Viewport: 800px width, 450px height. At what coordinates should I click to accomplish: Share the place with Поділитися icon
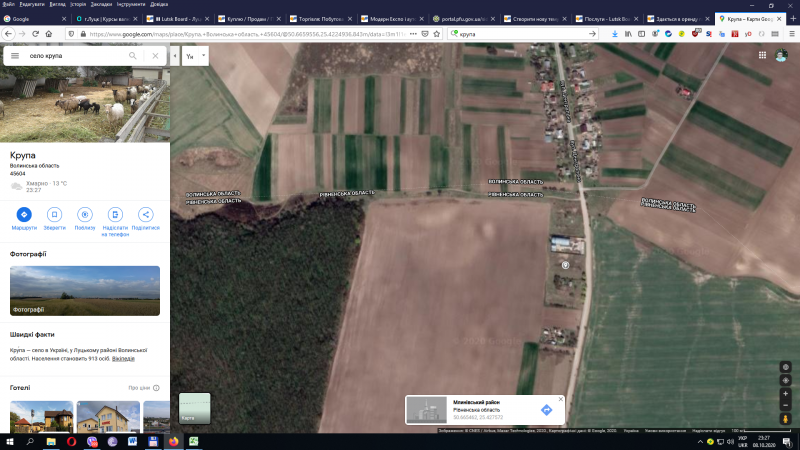[x=145, y=214]
